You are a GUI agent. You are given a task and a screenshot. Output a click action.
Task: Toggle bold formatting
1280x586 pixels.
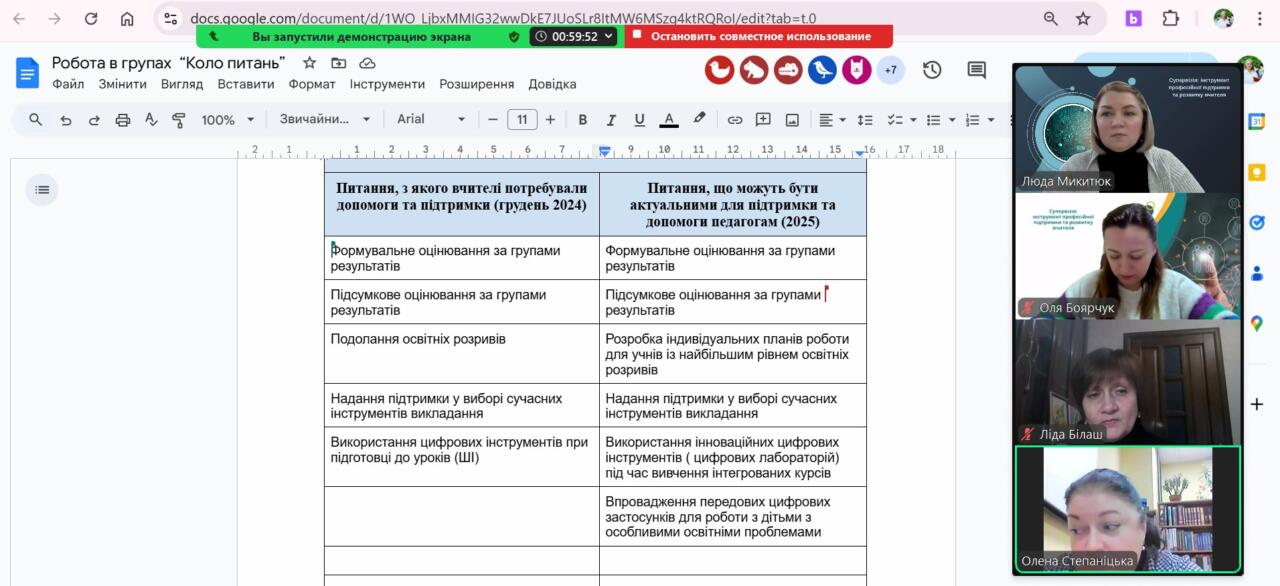click(583, 120)
